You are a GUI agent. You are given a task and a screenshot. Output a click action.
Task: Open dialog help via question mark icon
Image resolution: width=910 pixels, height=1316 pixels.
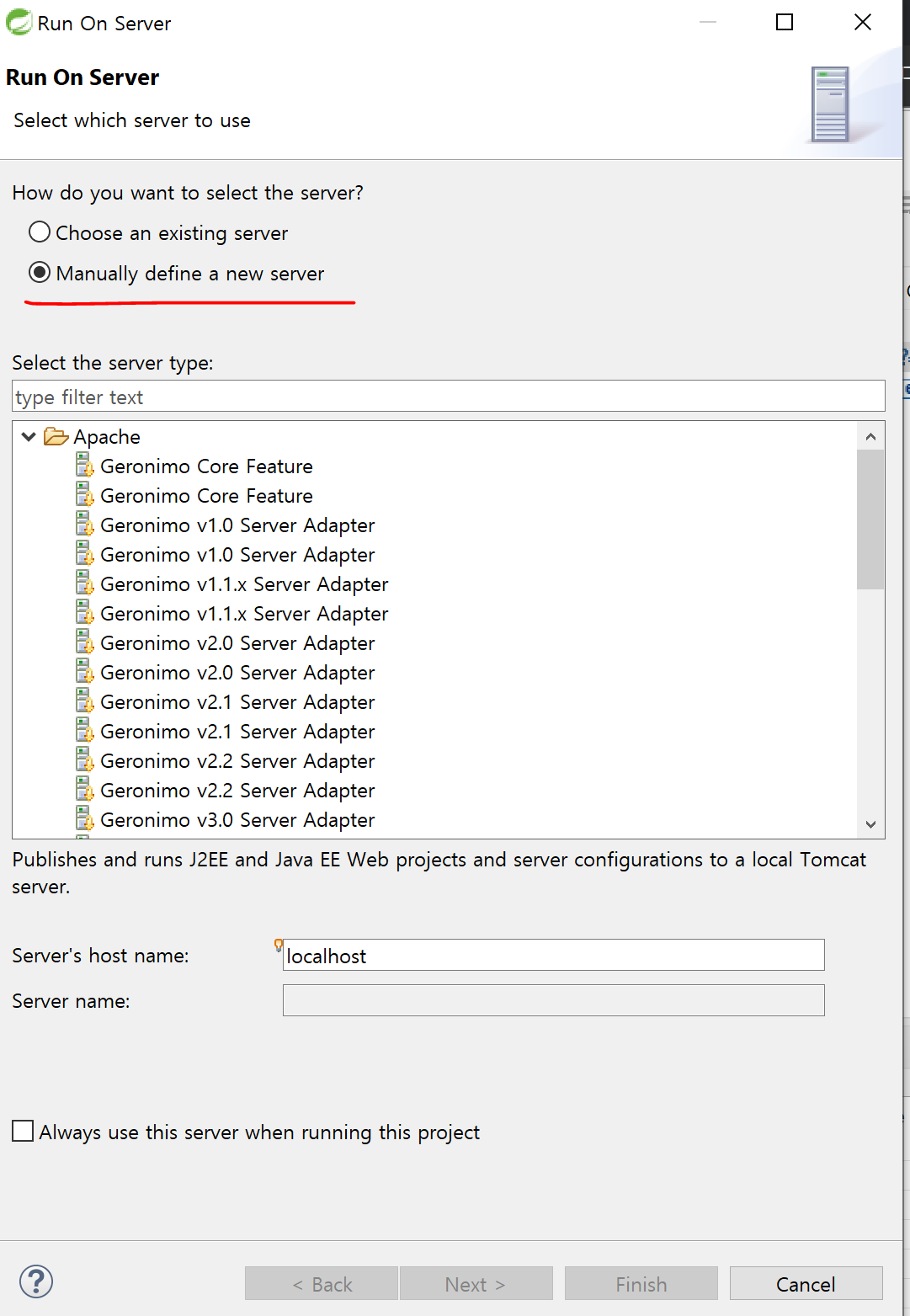tap(36, 1281)
